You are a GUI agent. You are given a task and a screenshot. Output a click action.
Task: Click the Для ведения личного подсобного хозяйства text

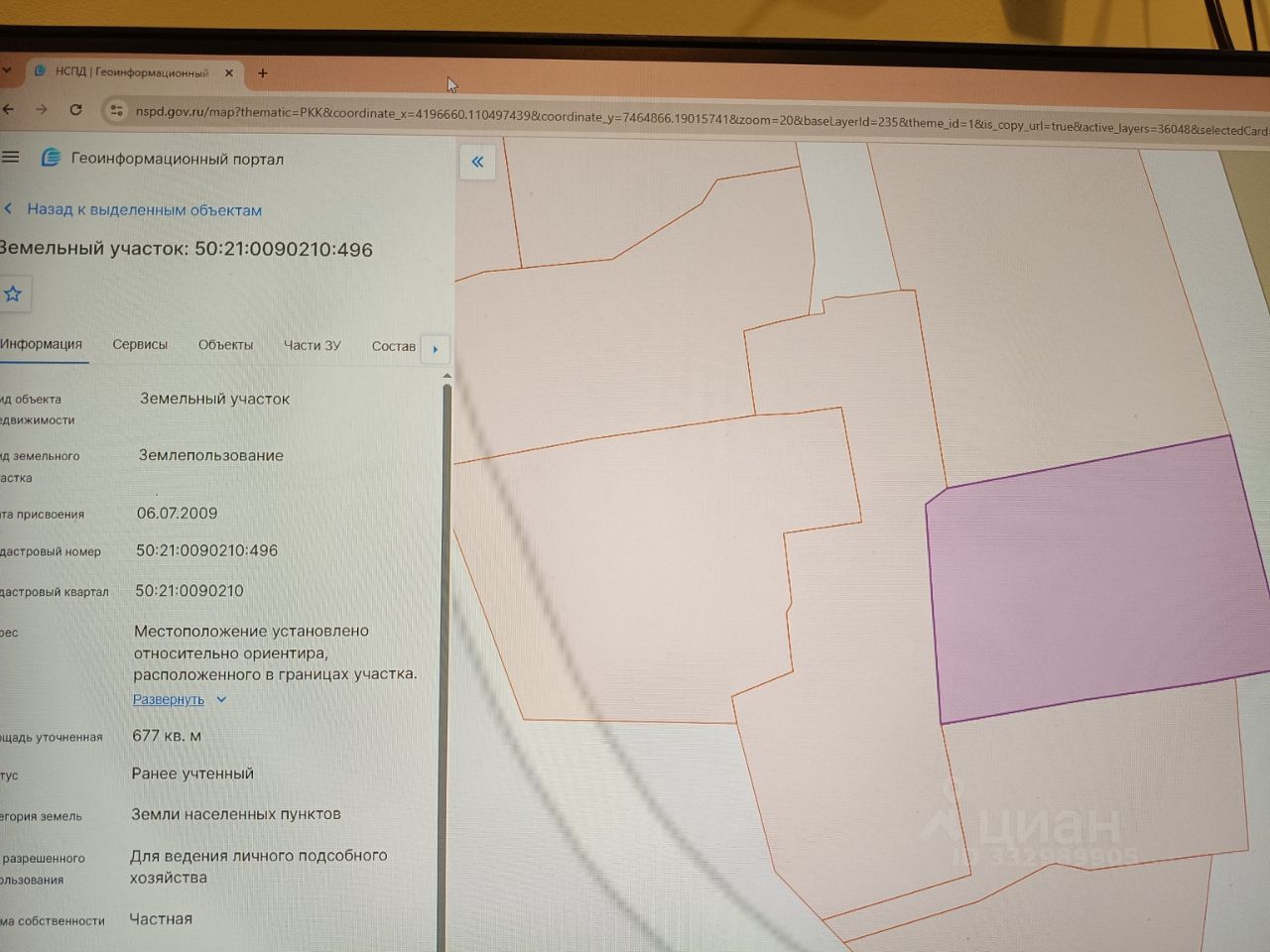click(258, 866)
